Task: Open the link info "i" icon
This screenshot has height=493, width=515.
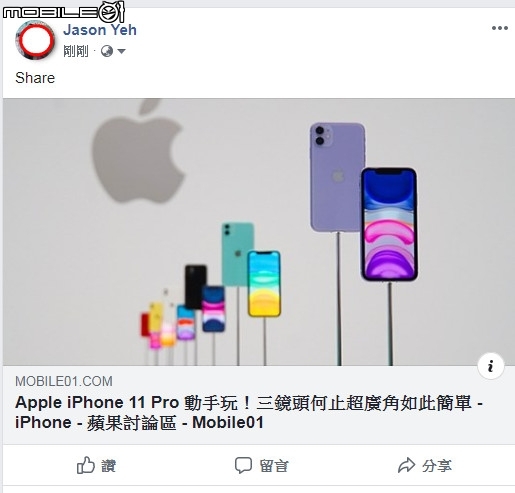Action: pyautogui.click(x=491, y=366)
